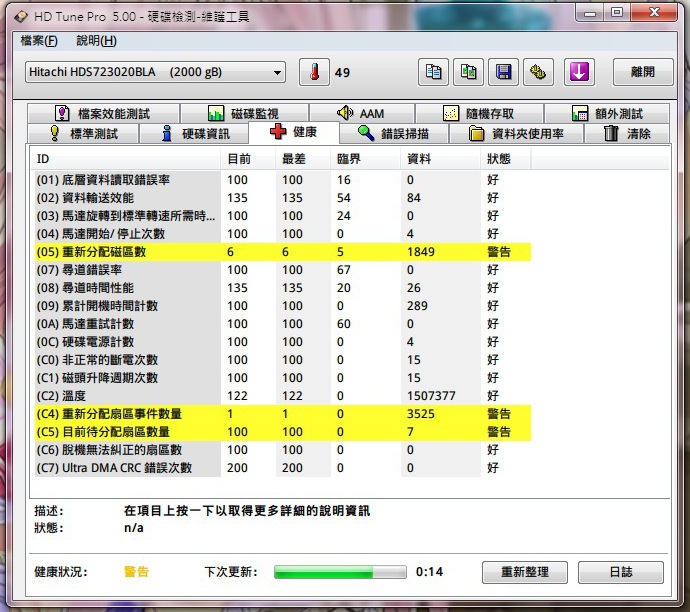Switch to the 硬碟資訊 tab
Viewport: 690px width, 612px height.
pos(194,133)
